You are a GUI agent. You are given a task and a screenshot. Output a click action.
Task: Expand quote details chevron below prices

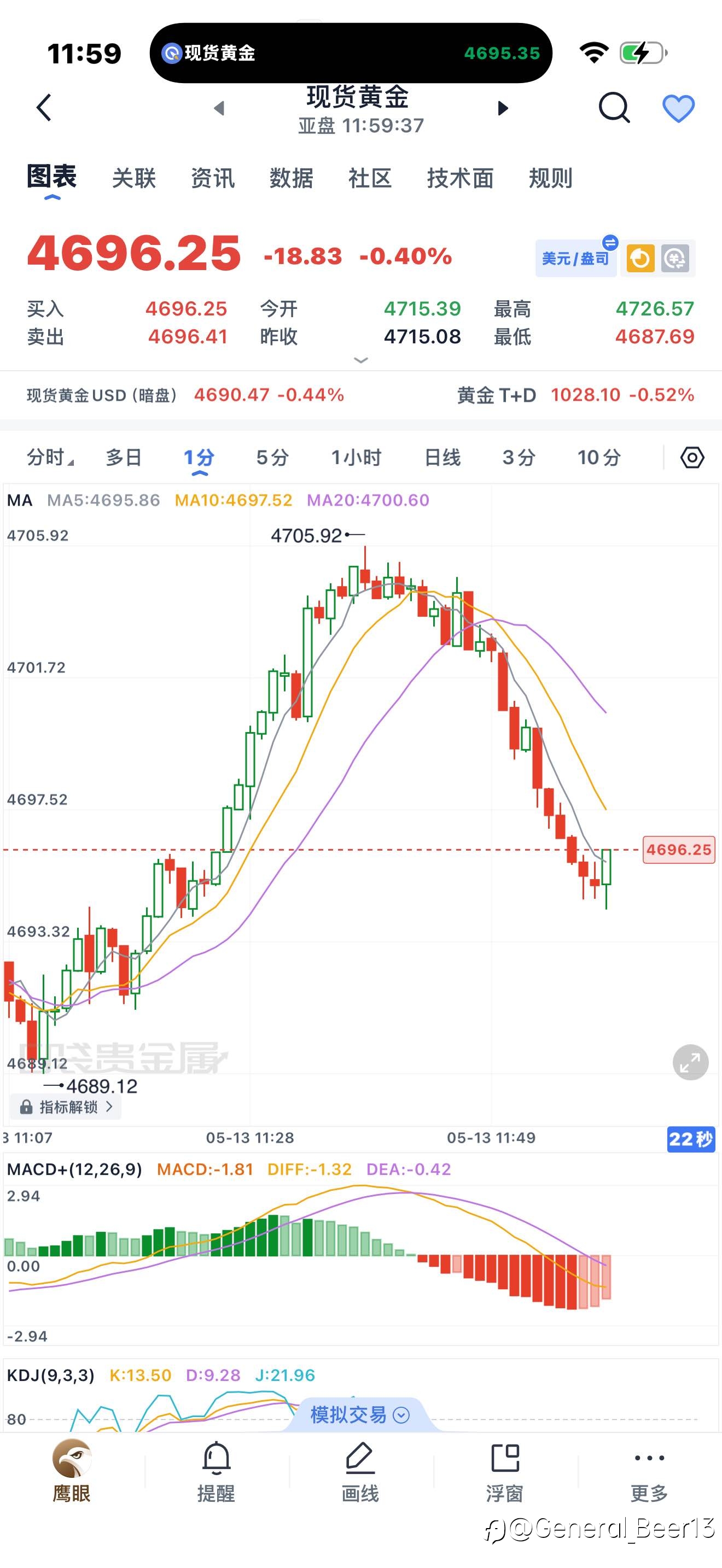click(x=361, y=360)
